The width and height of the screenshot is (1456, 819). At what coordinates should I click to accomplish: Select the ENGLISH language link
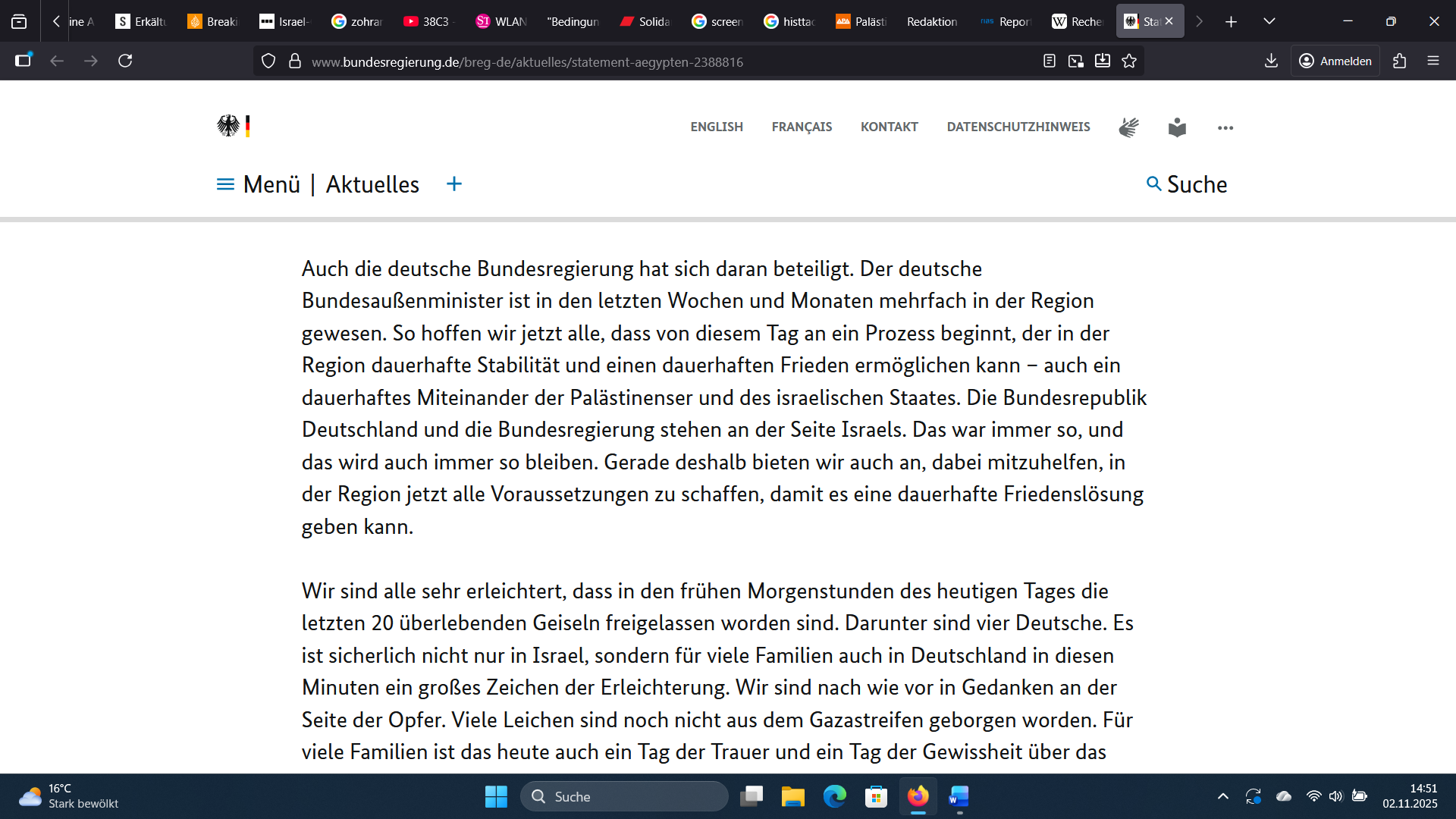coord(717,127)
